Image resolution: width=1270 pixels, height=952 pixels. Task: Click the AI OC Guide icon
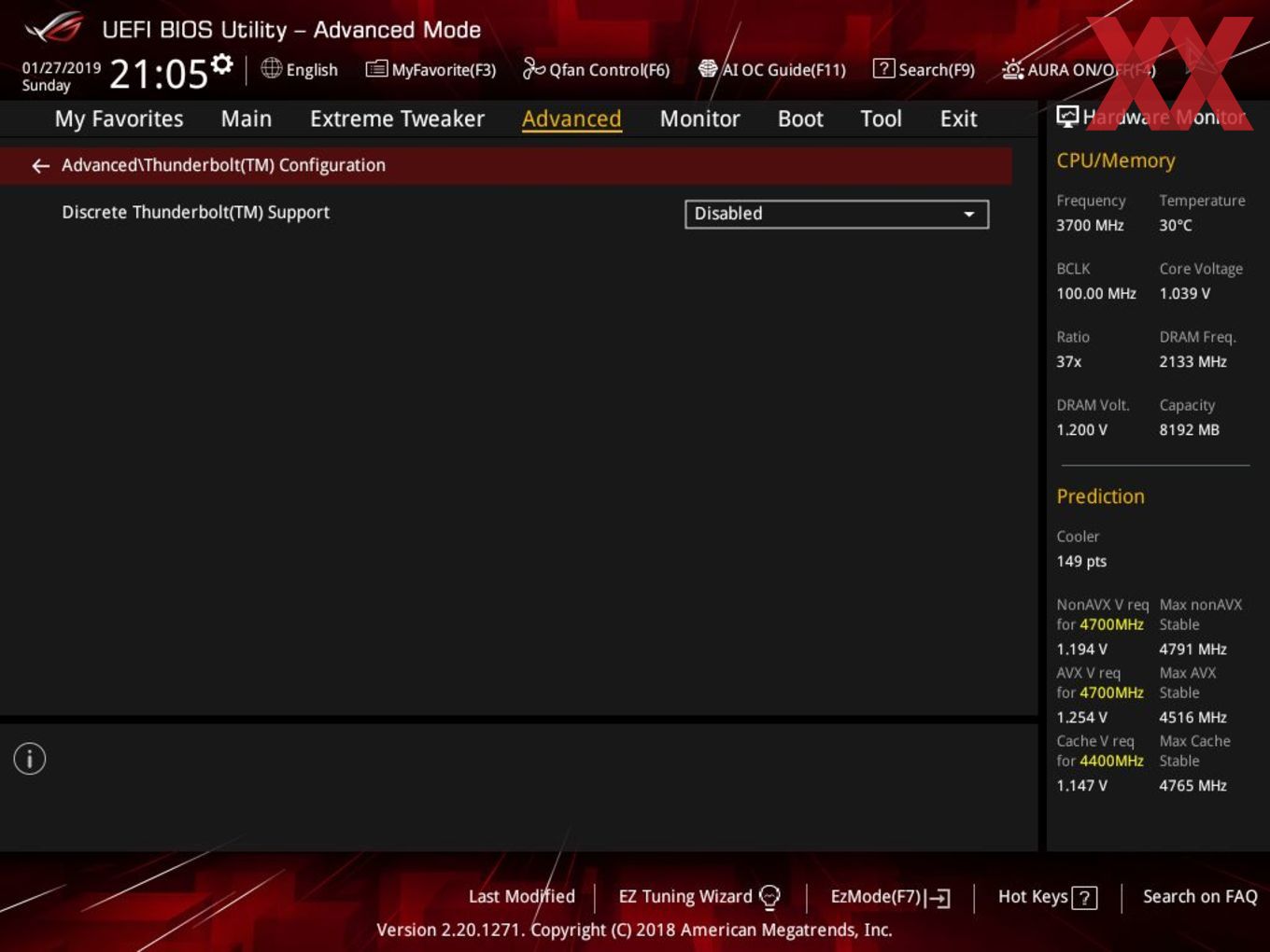click(708, 69)
